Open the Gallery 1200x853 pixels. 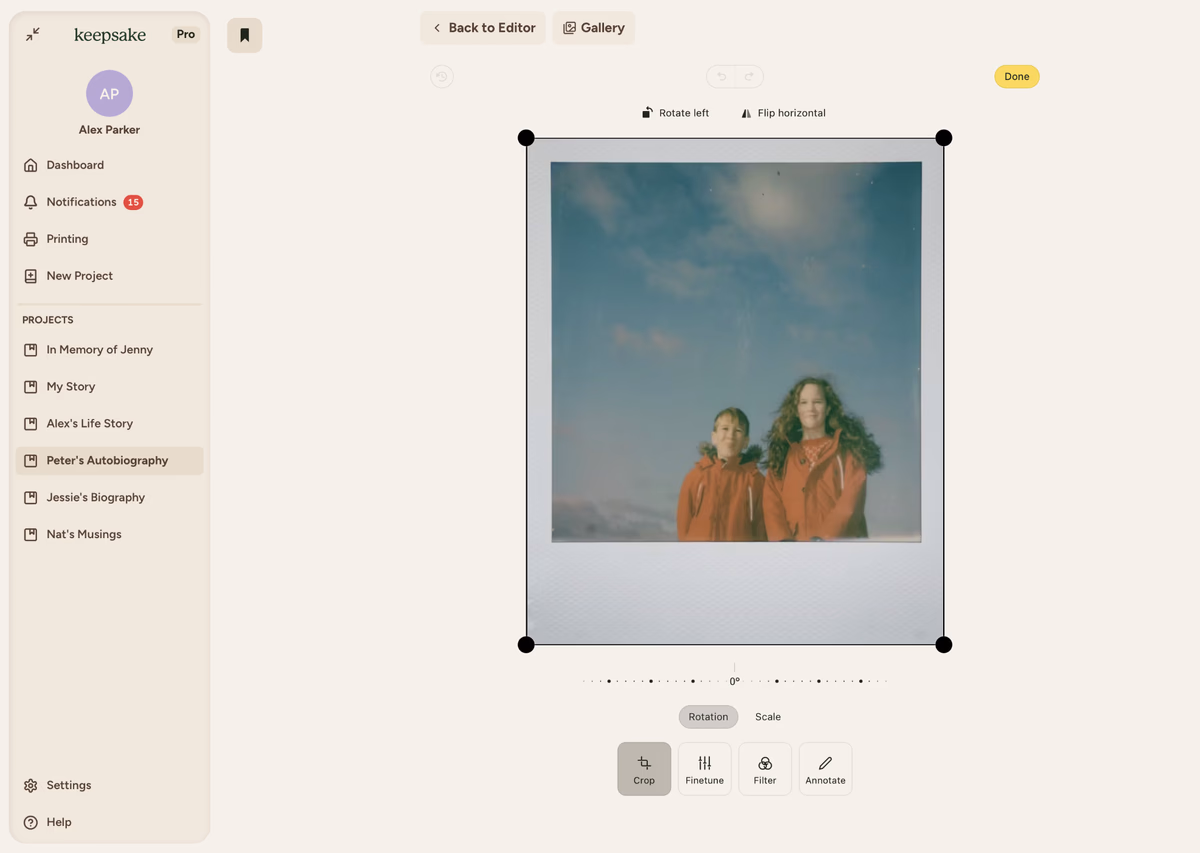click(594, 28)
